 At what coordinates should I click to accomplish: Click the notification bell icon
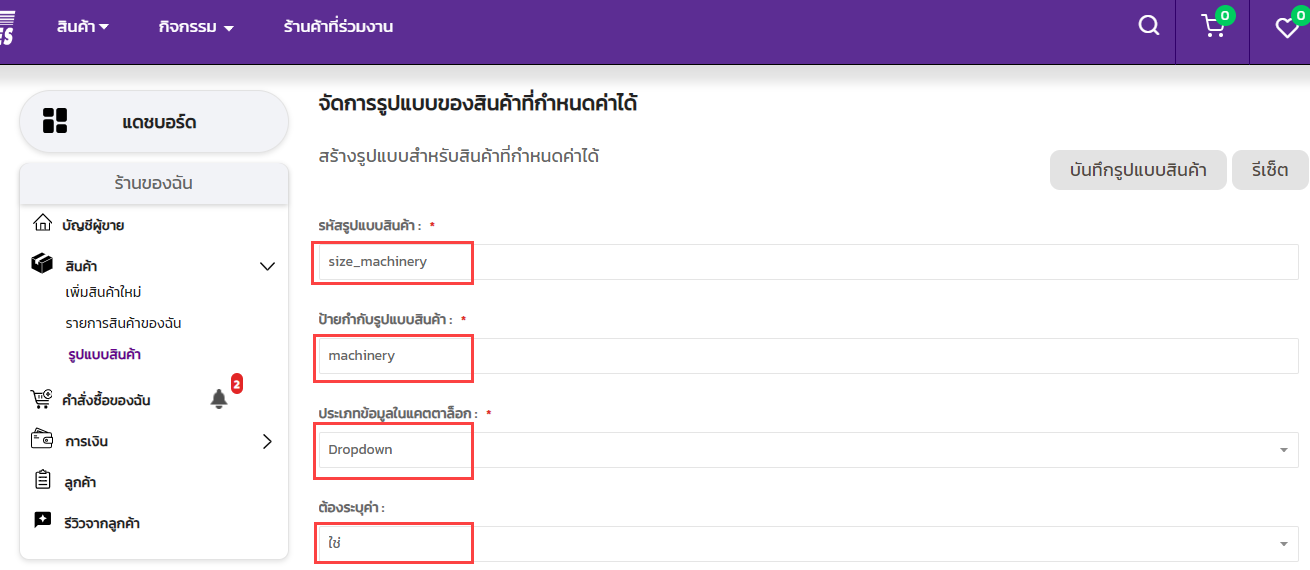point(219,399)
